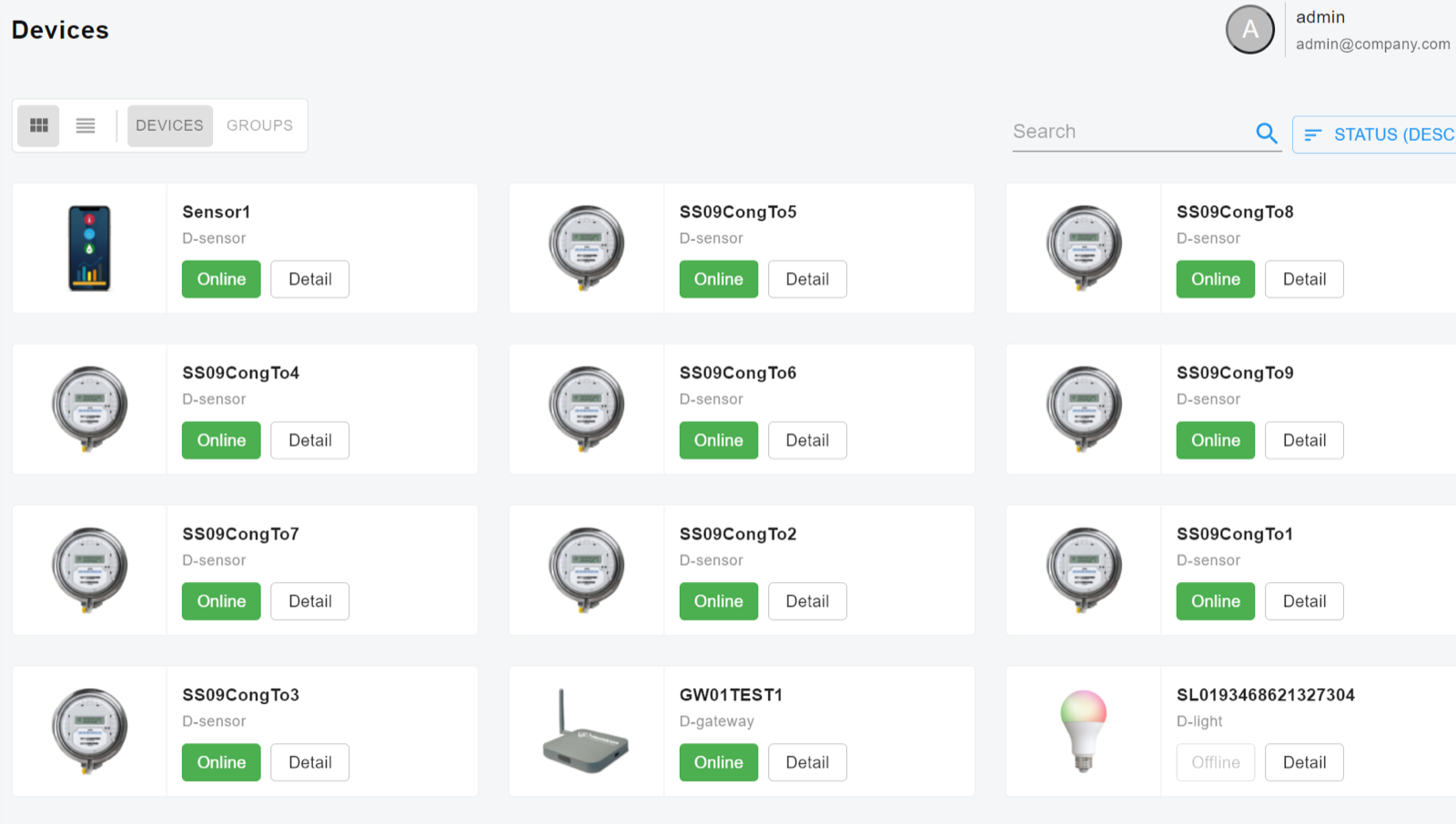Switch to list view icon
The width and height of the screenshot is (1456, 824).
tap(86, 126)
